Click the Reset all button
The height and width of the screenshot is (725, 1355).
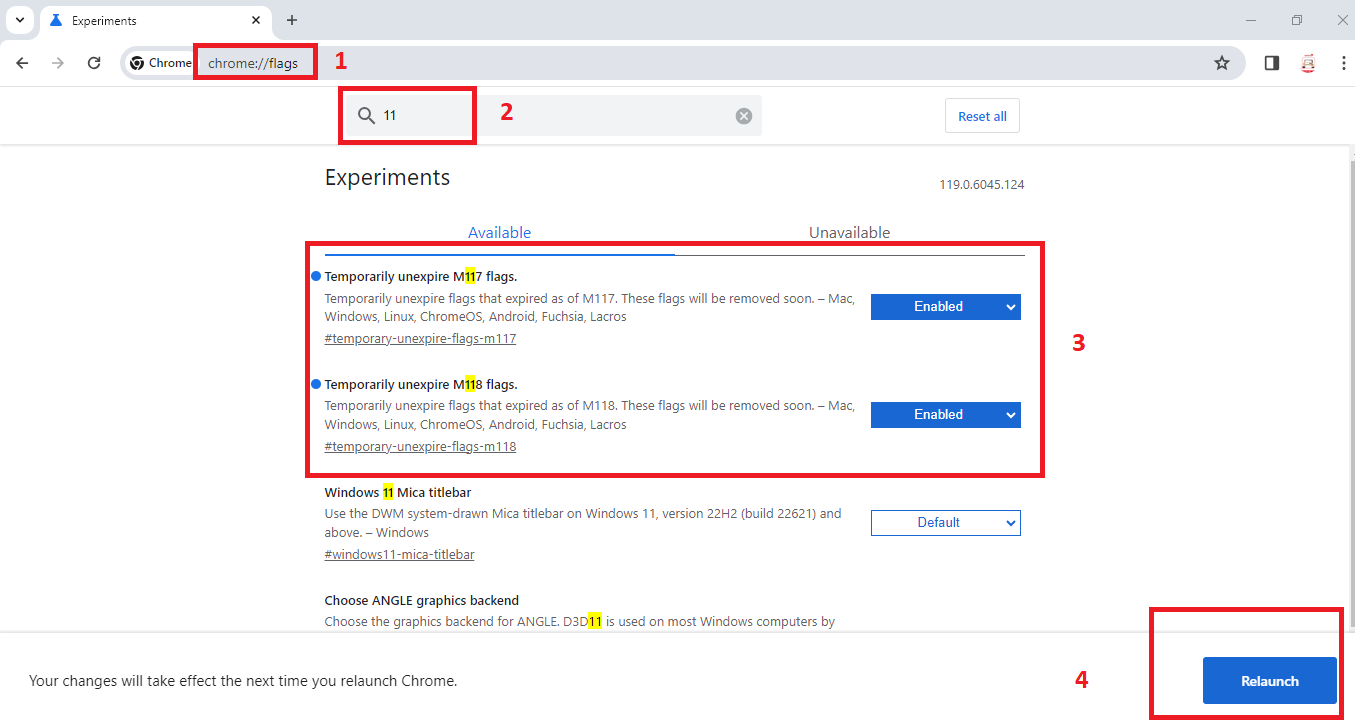click(x=982, y=116)
